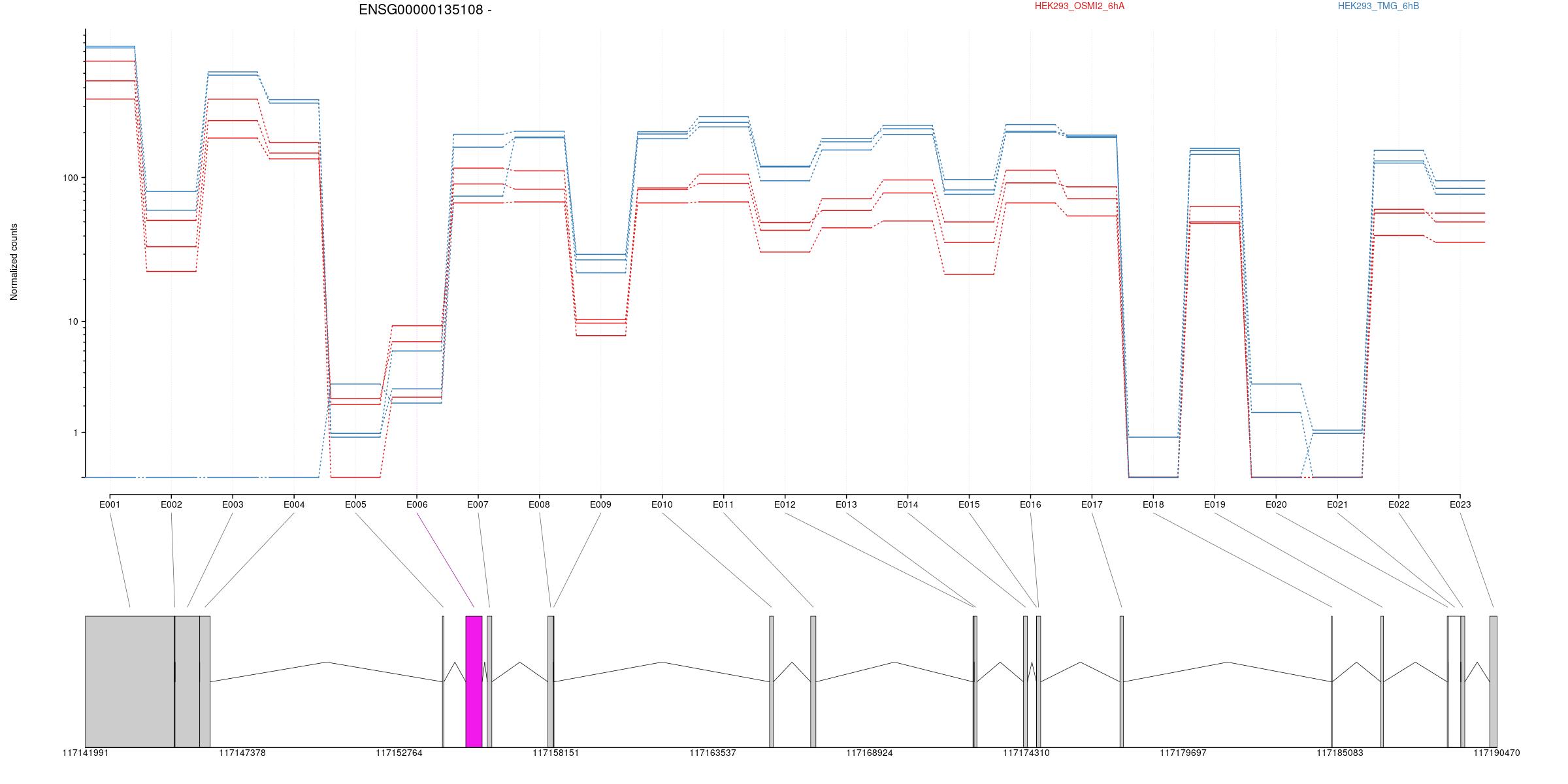Click exon label E014
This screenshot has width=1568, height=784.
(x=908, y=504)
